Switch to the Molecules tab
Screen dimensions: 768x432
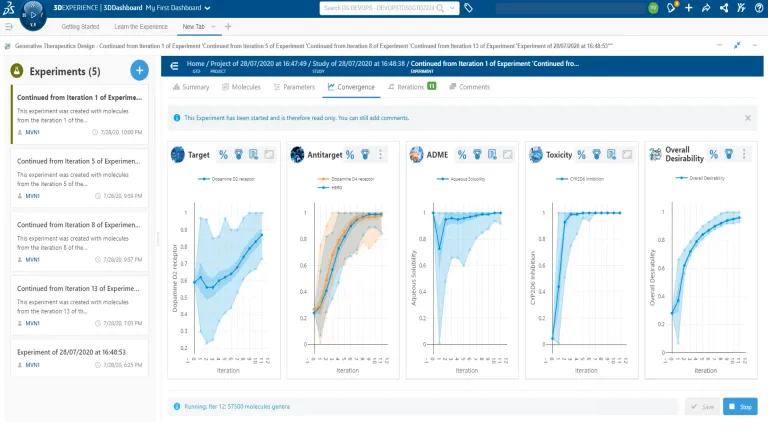click(x=240, y=87)
